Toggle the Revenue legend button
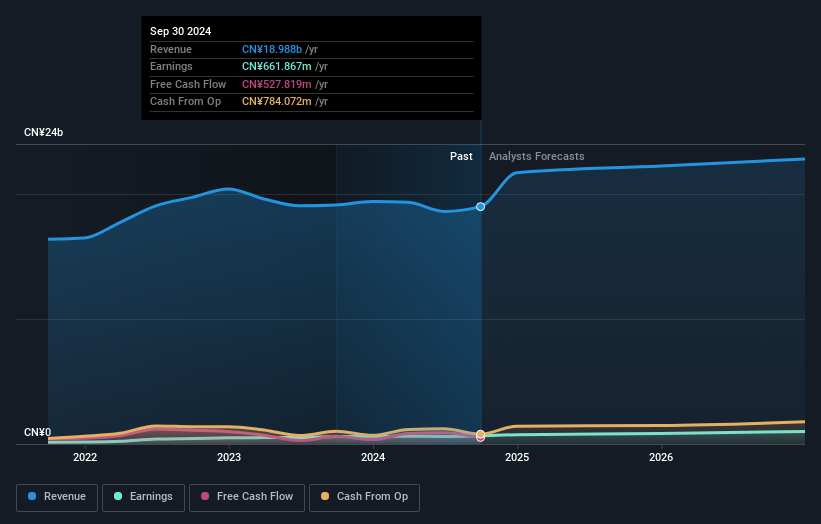Image resolution: width=821 pixels, height=524 pixels. click(x=57, y=497)
